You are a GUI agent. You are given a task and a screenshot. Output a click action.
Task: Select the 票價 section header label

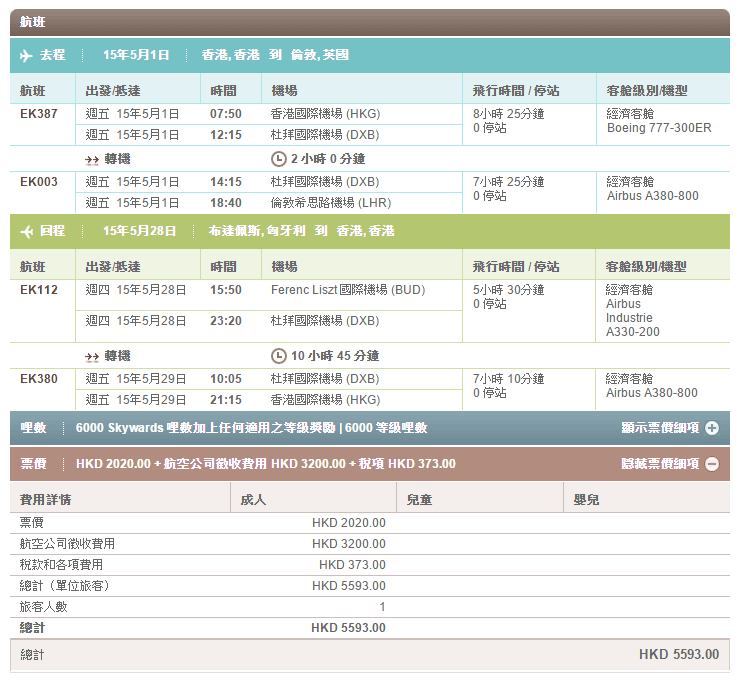34,464
